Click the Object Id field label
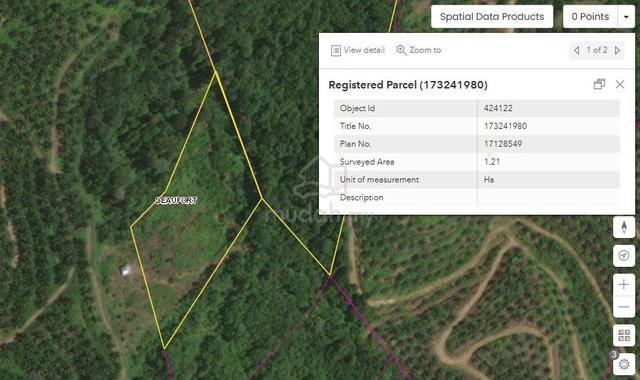Viewport: 640px width, 380px height. [357, 108]
